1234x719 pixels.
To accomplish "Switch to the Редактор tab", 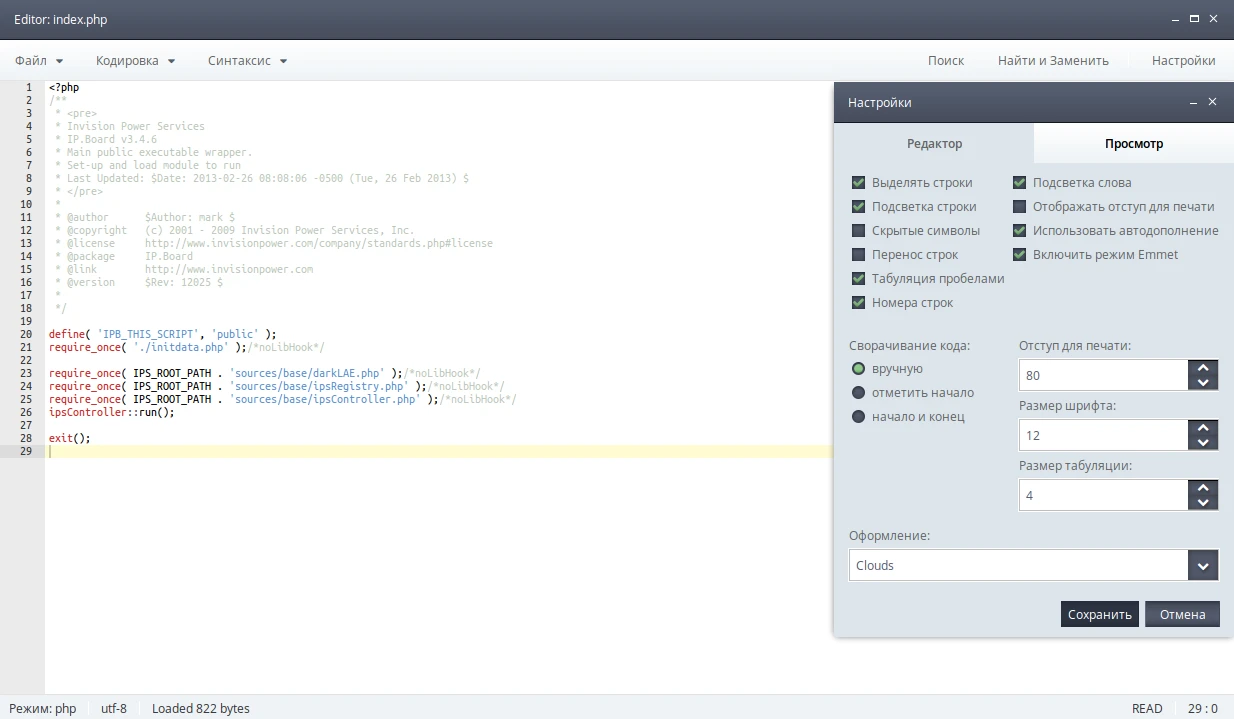I will pyautogui.click(x=934, y=144).
